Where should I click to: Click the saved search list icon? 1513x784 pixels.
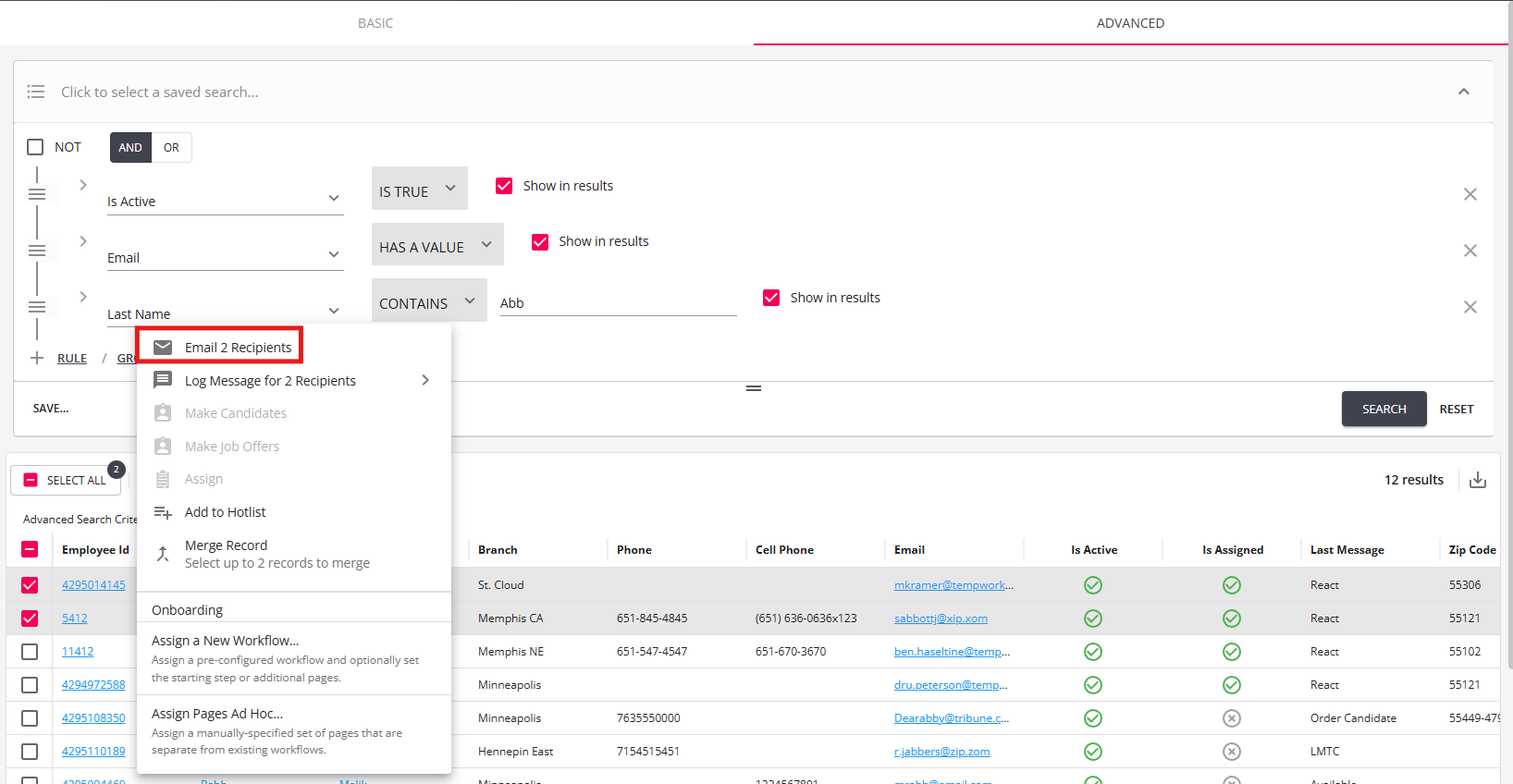click(x=36, y=92)
